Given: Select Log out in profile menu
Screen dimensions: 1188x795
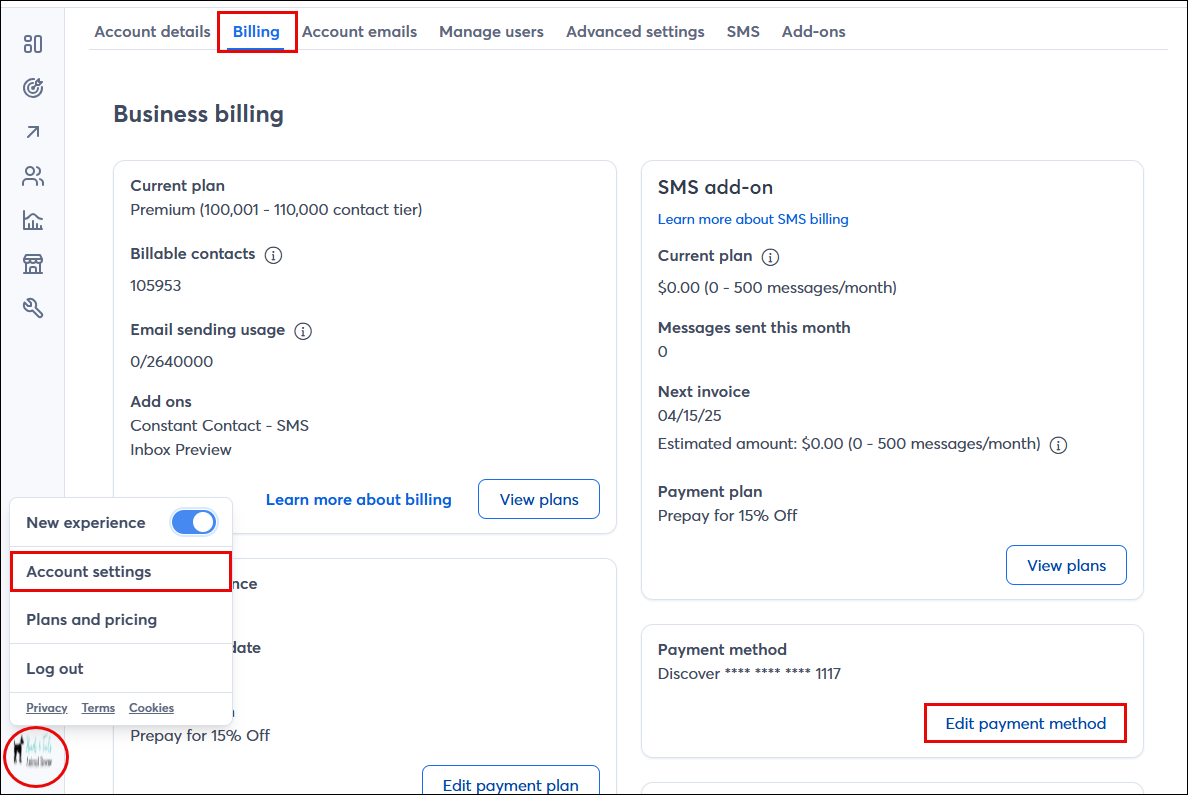Looking at the screenshot, I should [x=120, y=668].
